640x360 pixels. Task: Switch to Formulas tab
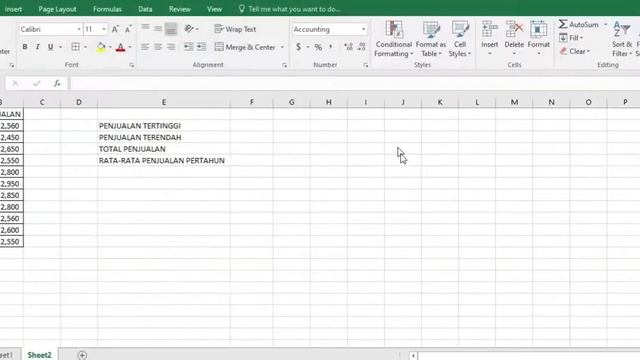coord(107,9)
